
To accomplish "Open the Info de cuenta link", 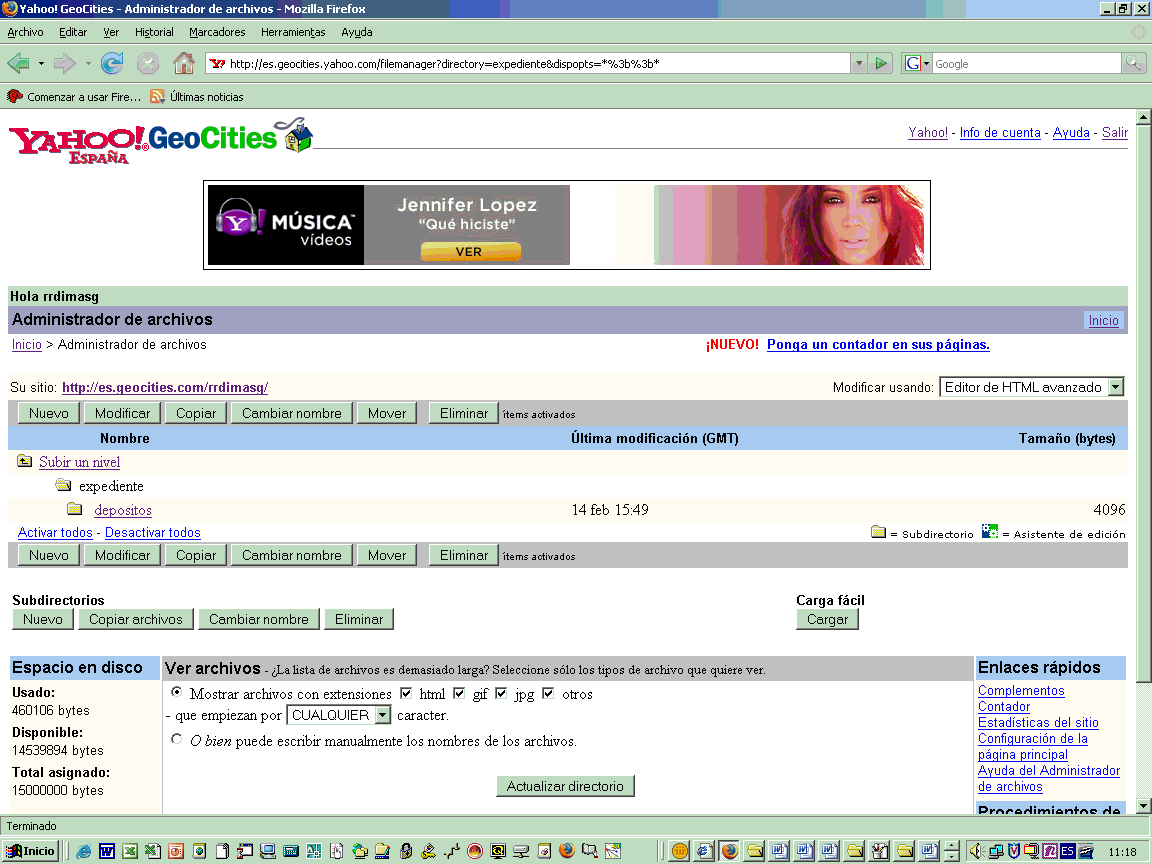I will click(1000, 132).
